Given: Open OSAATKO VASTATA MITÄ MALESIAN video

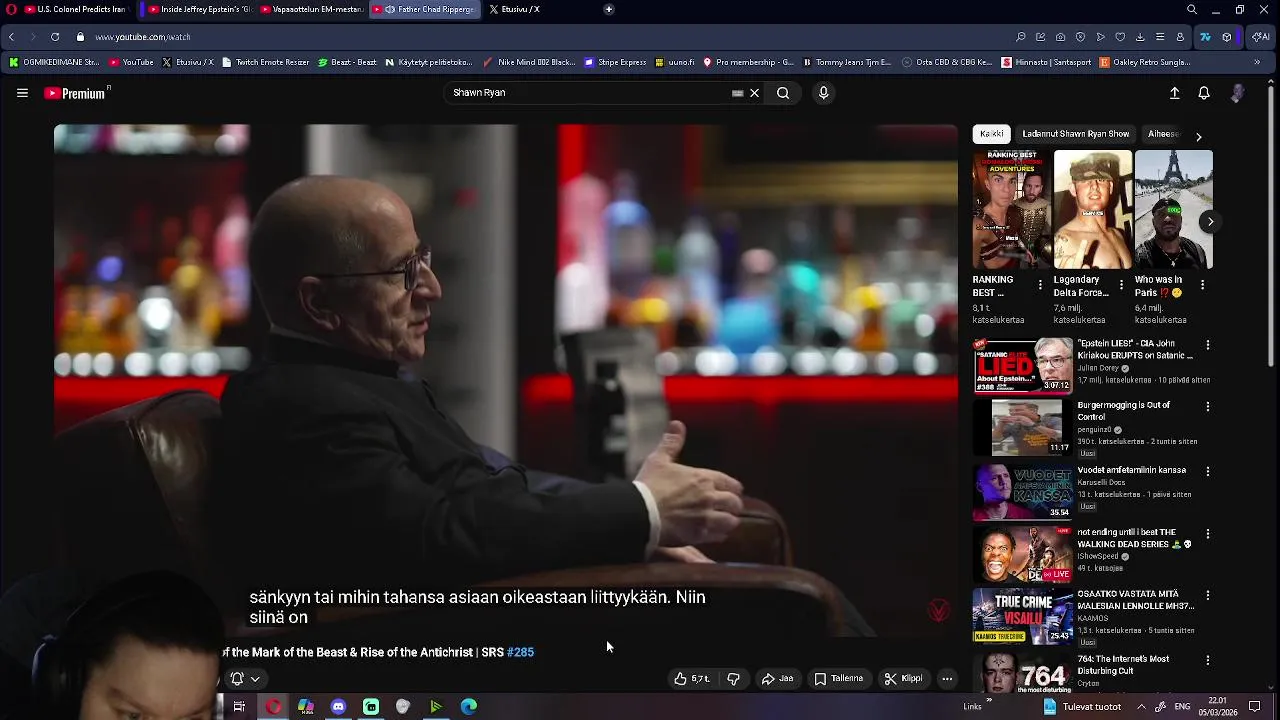Looking at the screenshot, I should pos(1022,616).
